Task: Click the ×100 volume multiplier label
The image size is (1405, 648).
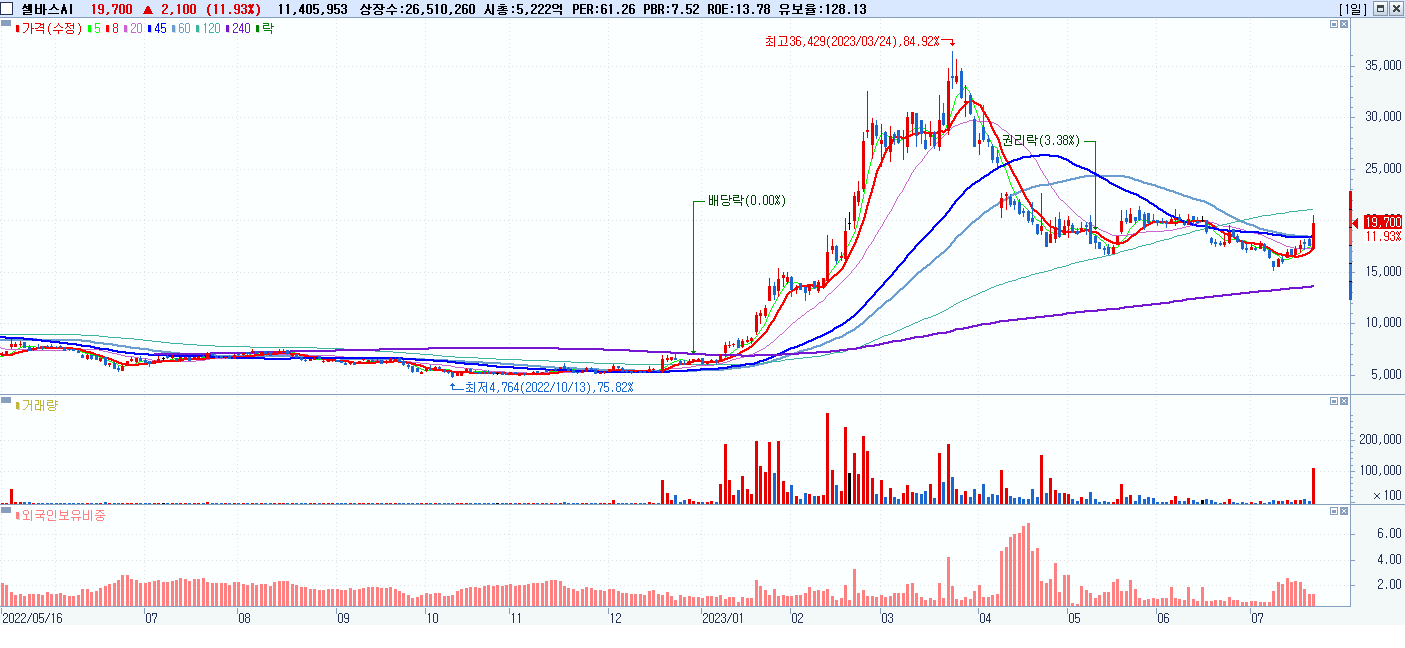Action: tap(1385, 496)
